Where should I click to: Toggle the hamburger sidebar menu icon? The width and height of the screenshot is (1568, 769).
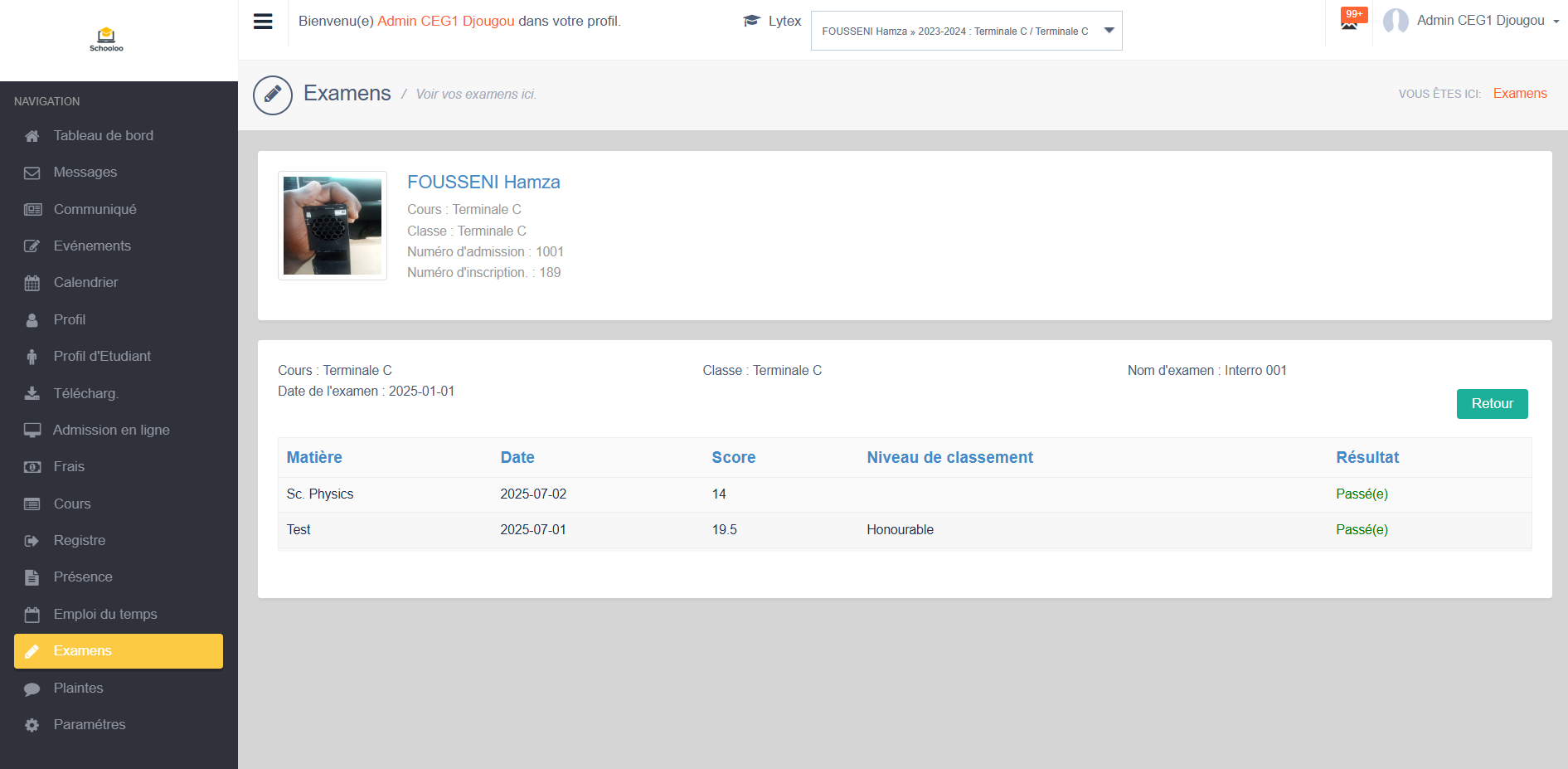tap(263, 22)
